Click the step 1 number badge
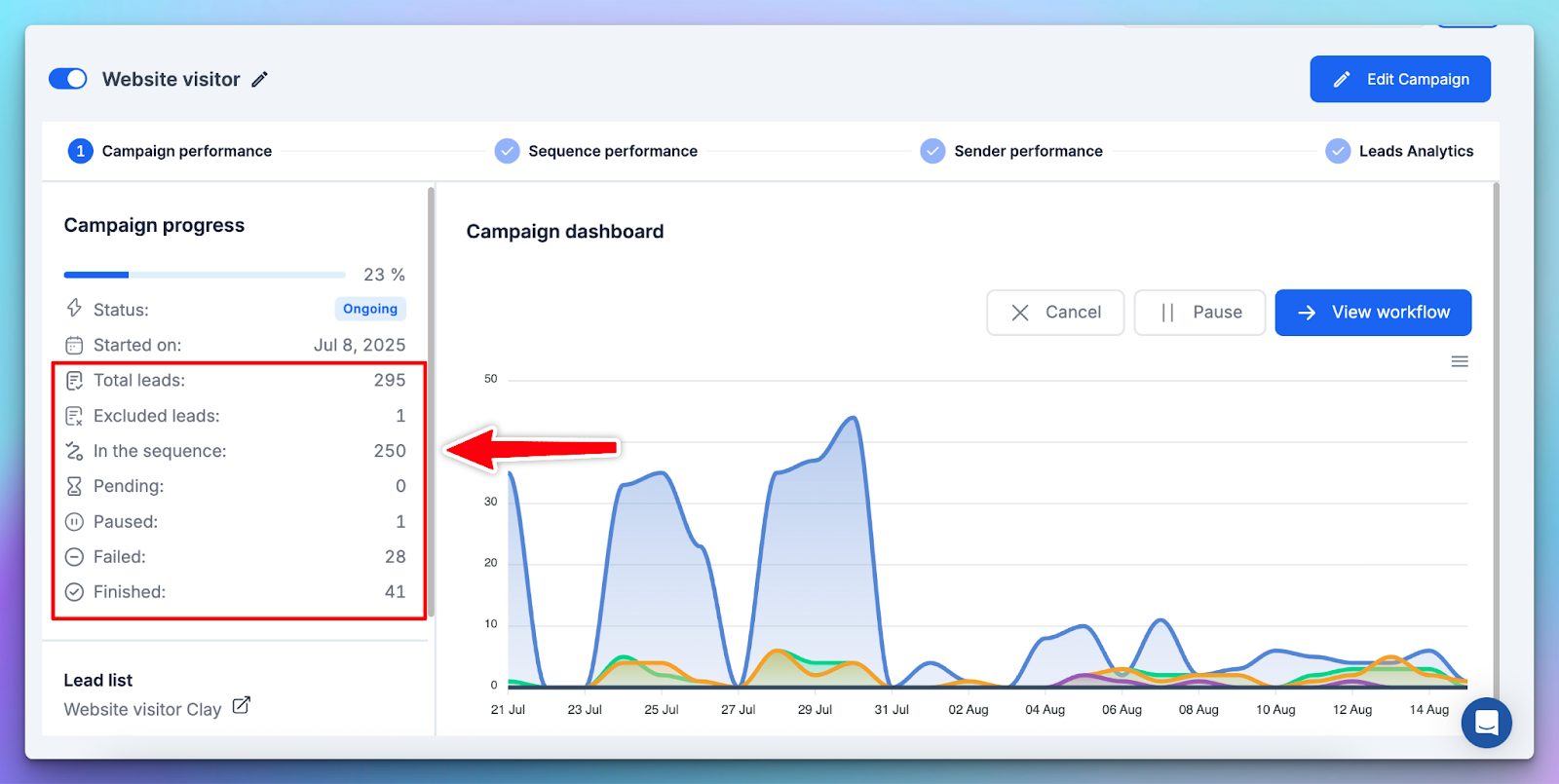The width and height of the screenshot is (1559, 784). (x=80, y=151)
